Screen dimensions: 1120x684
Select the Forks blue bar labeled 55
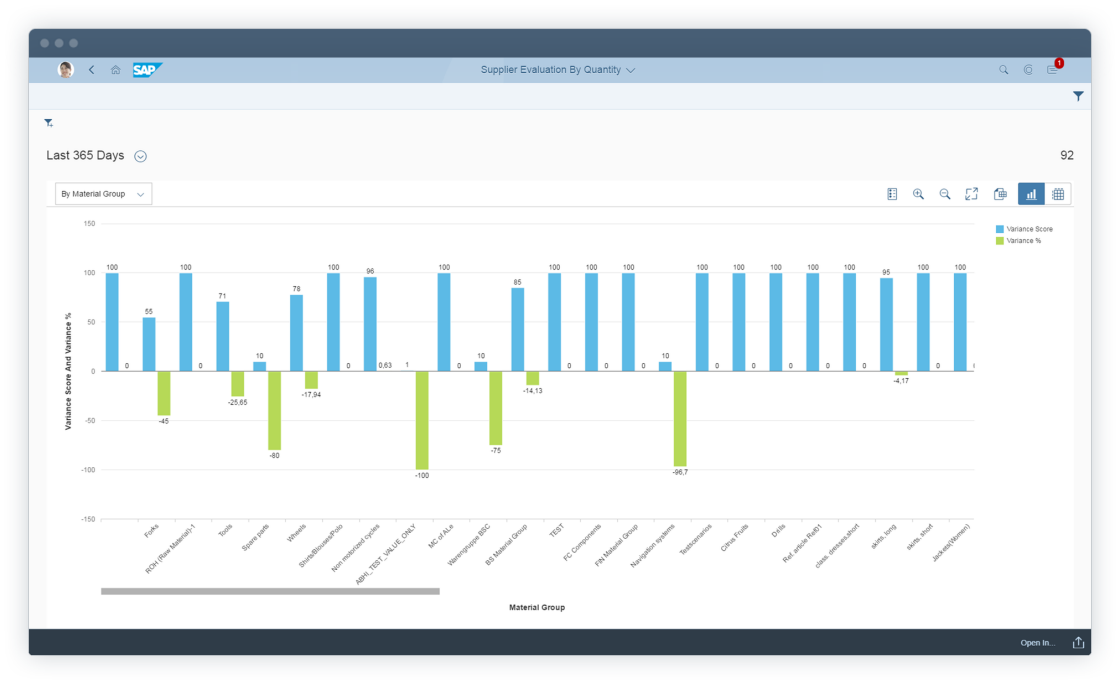point(149,344)
